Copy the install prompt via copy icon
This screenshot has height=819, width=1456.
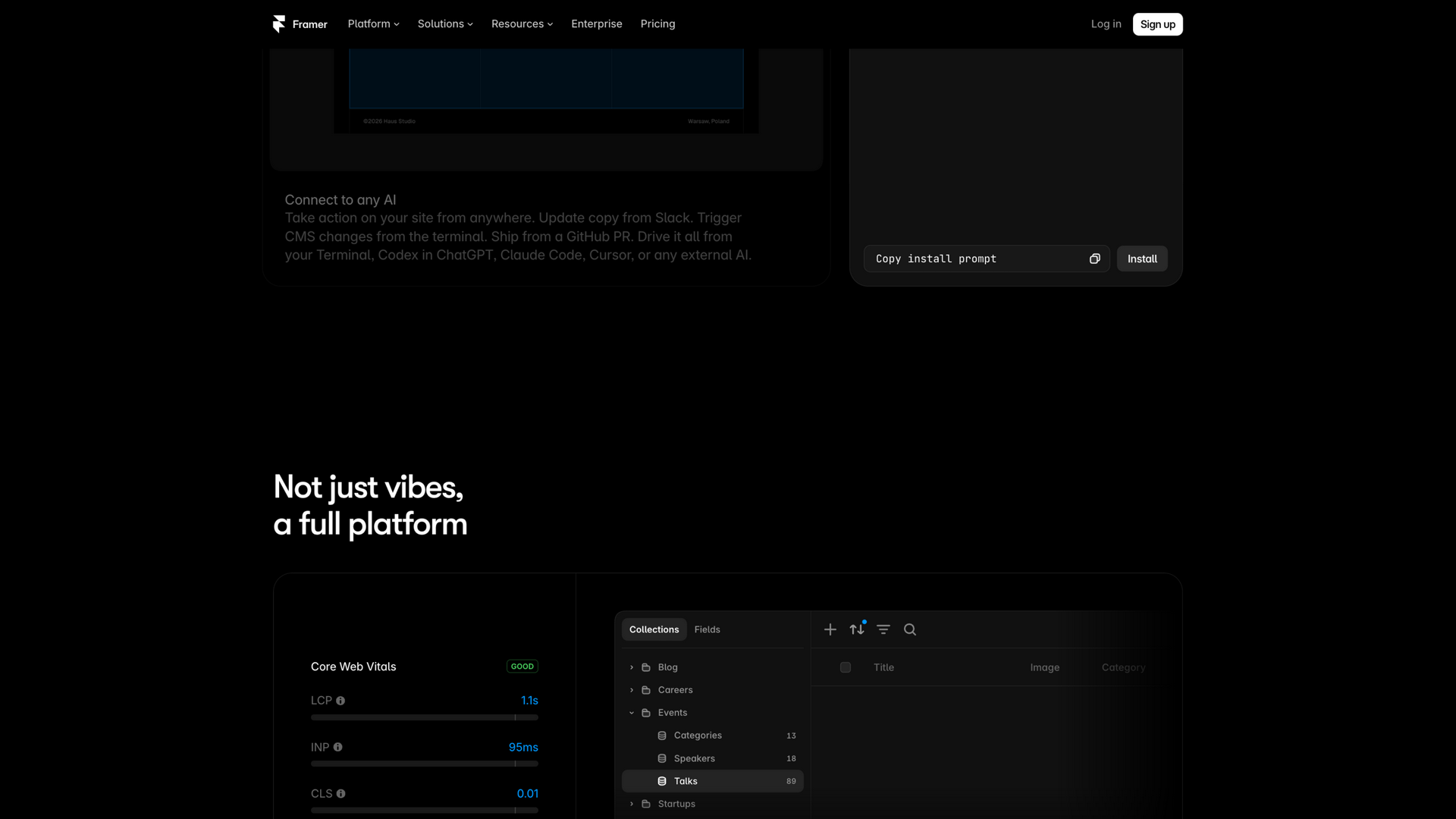tap(1094, 259)
